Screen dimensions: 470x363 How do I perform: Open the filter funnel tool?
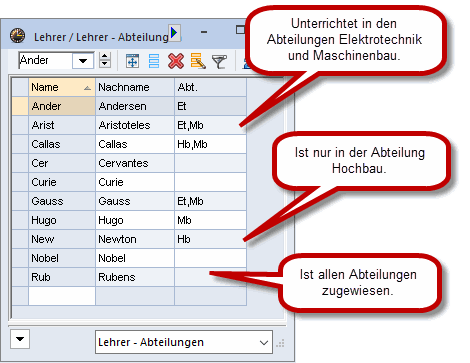pos(219,61)
